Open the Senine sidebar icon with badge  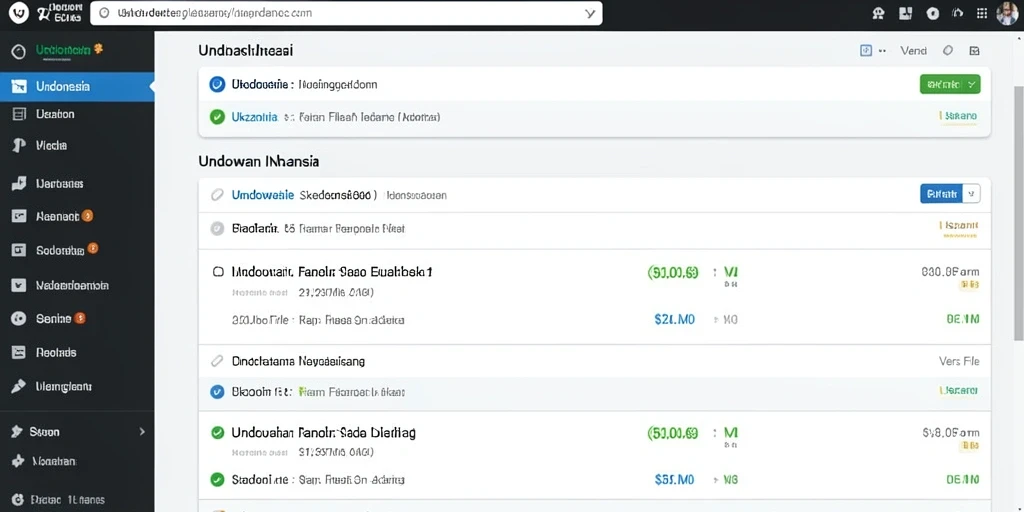[x=19, y=319]
